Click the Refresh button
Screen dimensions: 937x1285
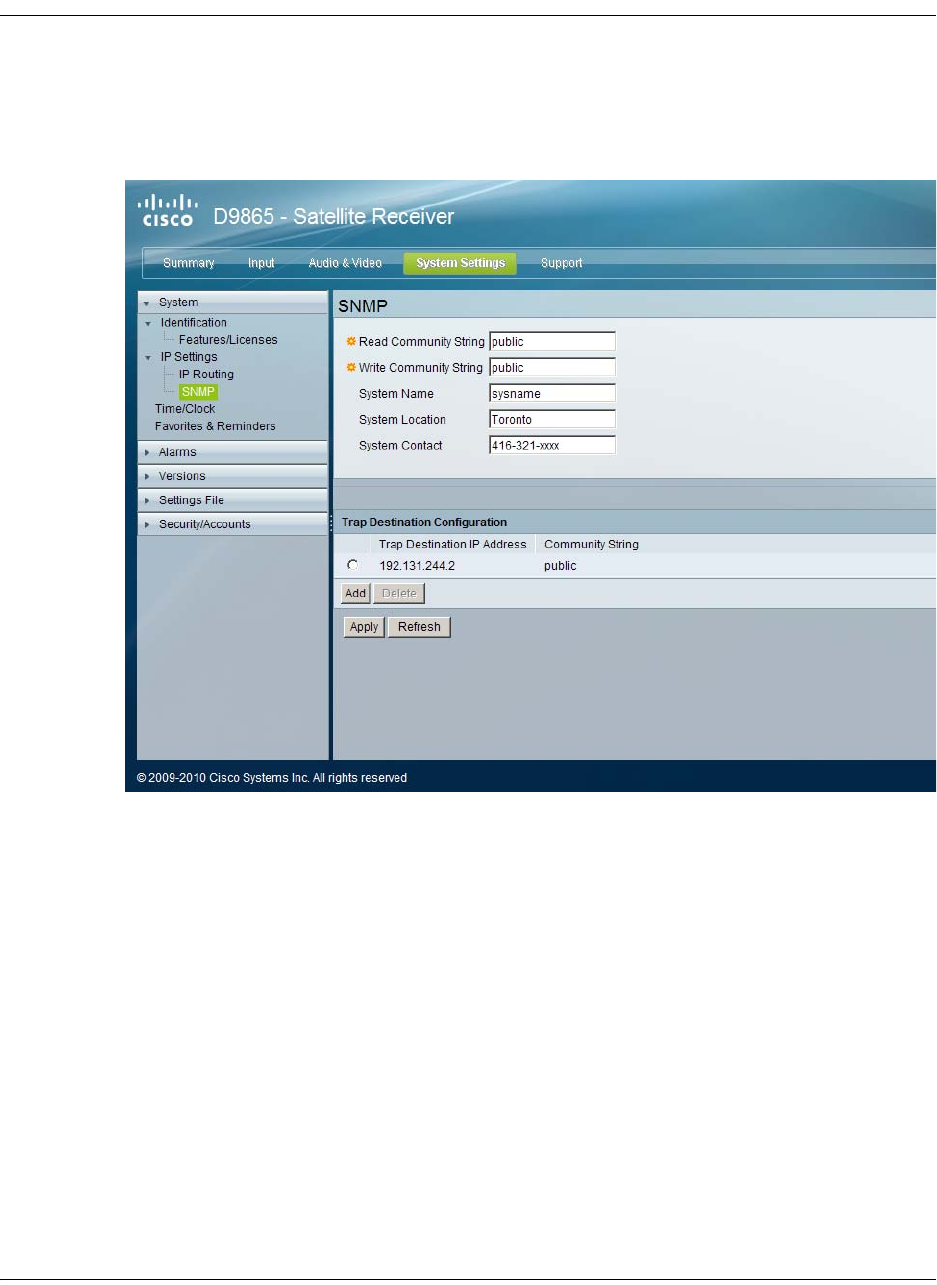[419, 627]
